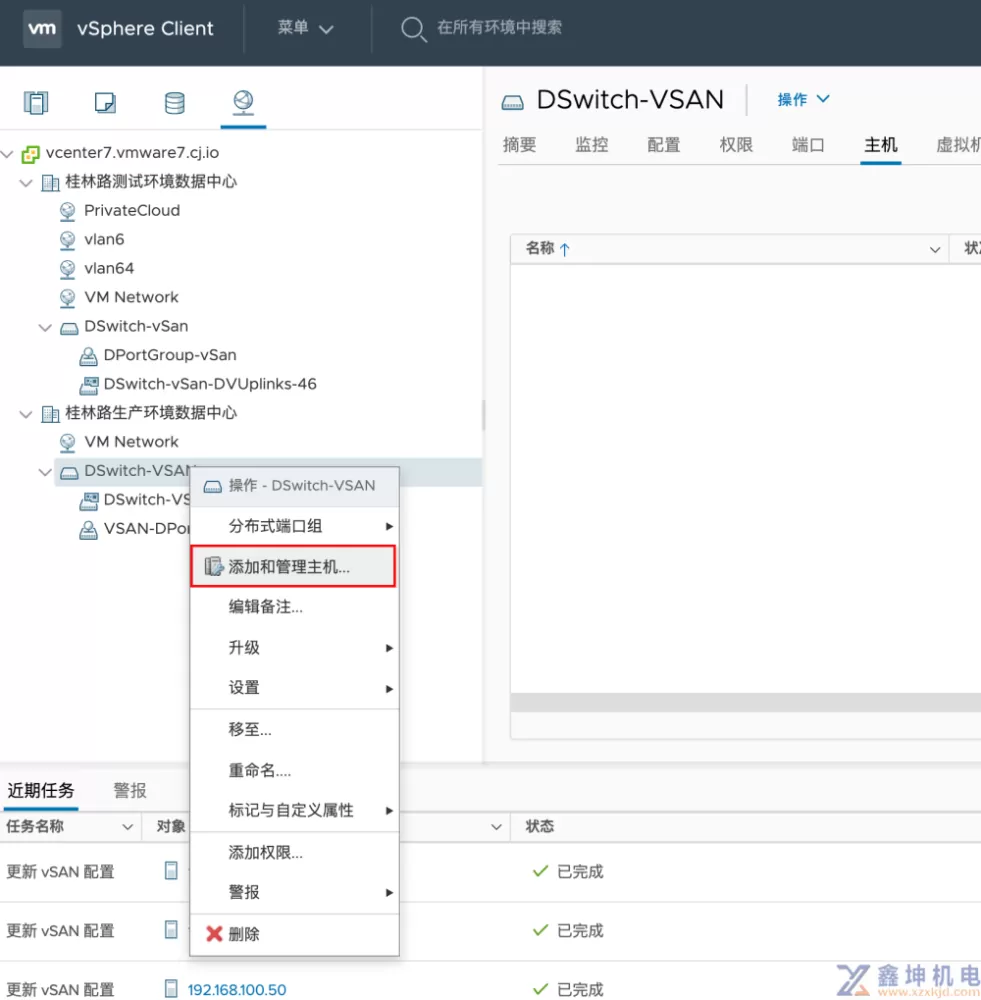
Task: Click the datacenter icon for 桂林路测试环境数据中心
Action: tap(50, 182)
